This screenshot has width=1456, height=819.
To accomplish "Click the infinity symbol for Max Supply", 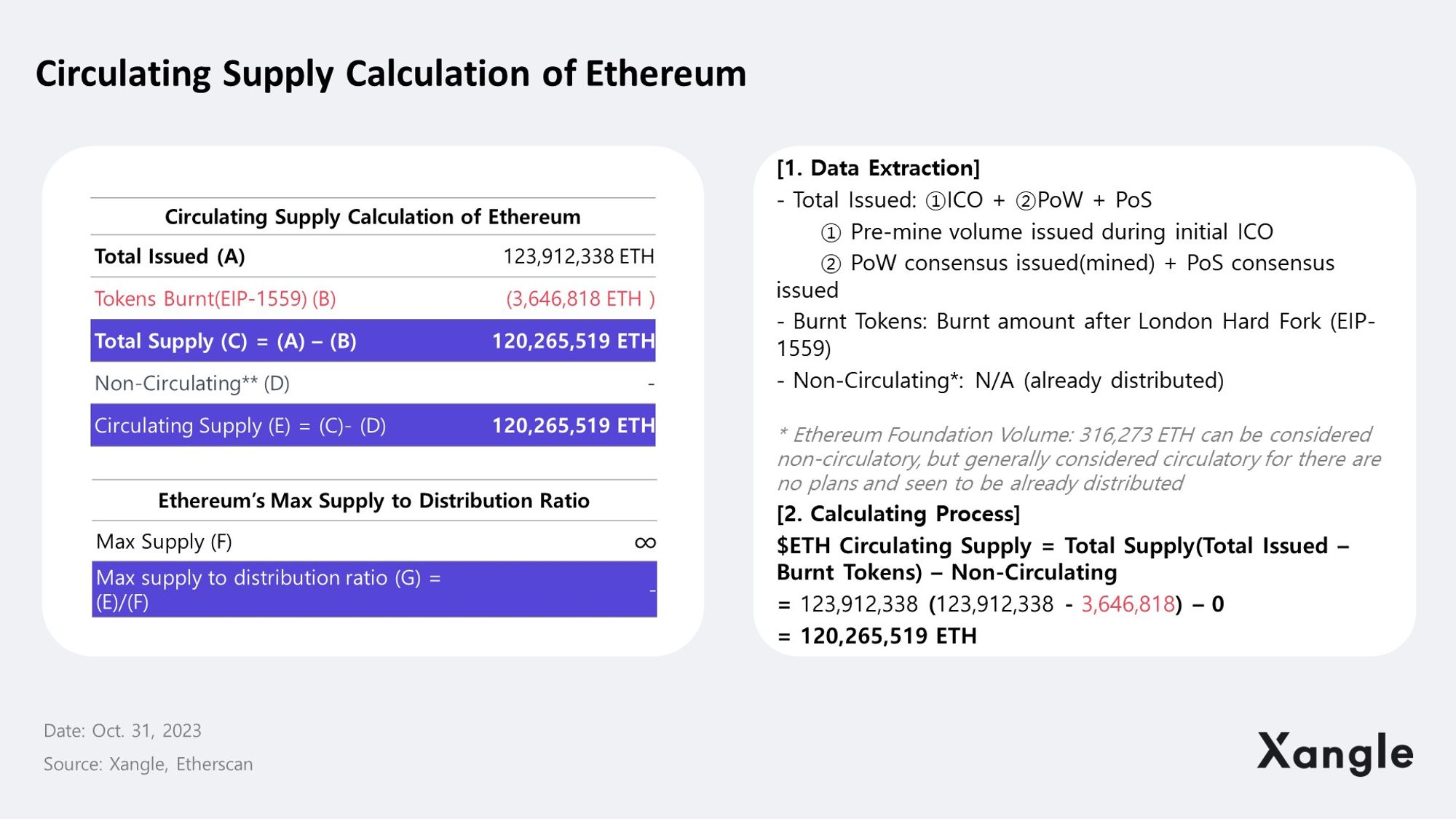I will pyautogui.click(x=645, y=542).
